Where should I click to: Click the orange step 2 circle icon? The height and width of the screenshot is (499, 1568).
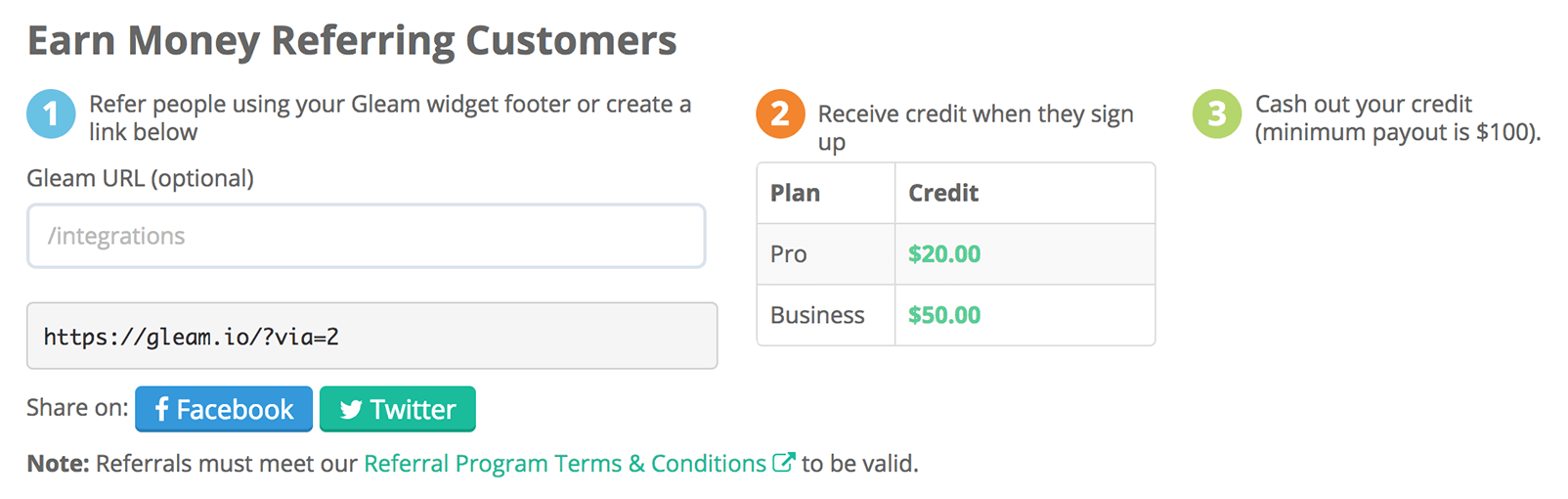[780, 114]
